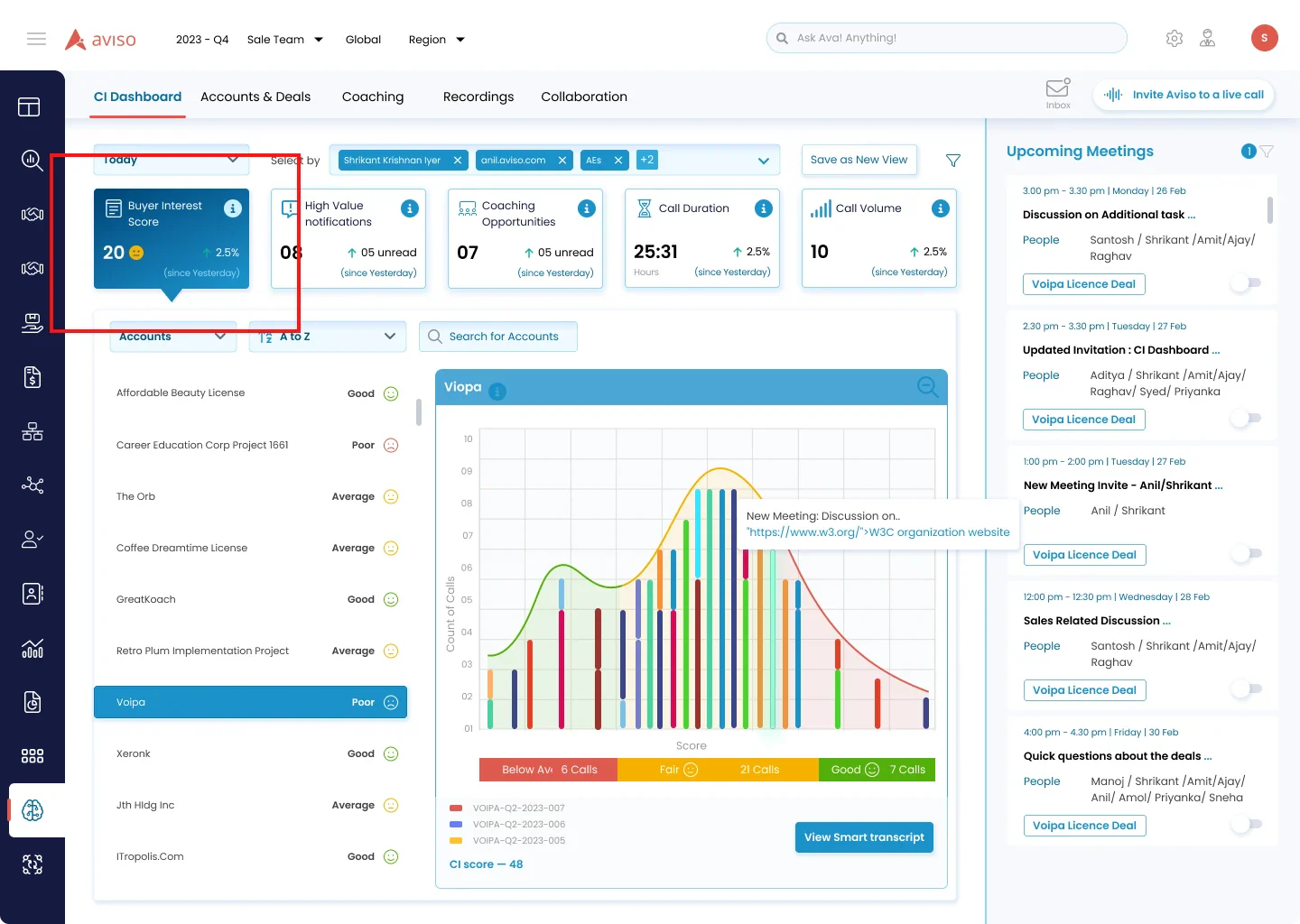
Task: Switch to Accounts & Deals tab
Action: pos(255,97)
